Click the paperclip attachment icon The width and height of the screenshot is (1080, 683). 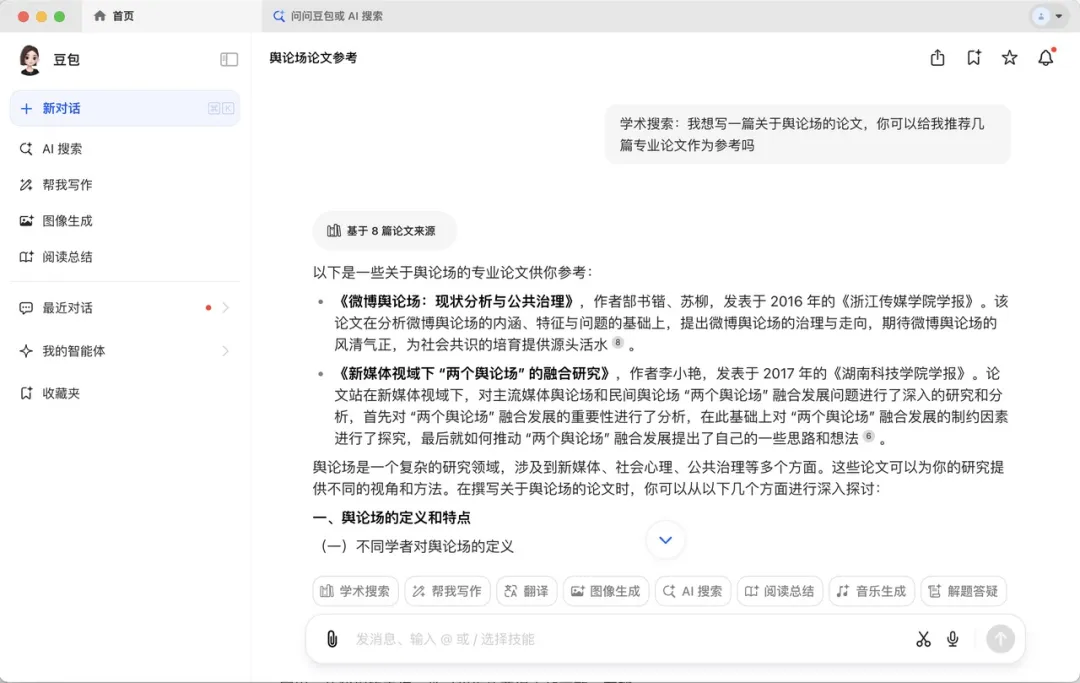coord(332,639)
